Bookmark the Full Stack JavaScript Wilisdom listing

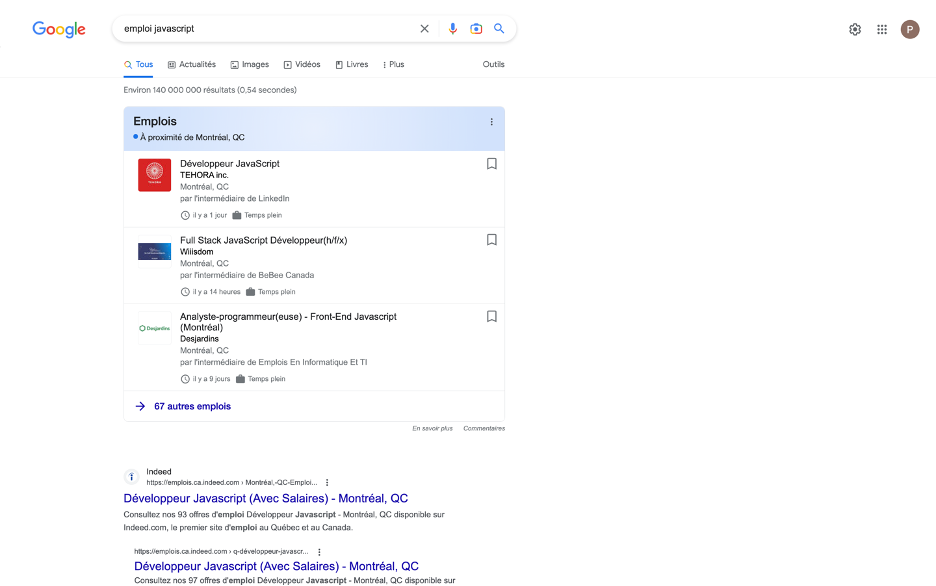[491, 239]
